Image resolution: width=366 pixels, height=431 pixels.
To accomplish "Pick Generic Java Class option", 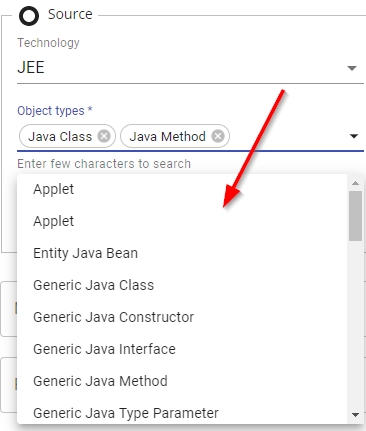I will [182, 285].
